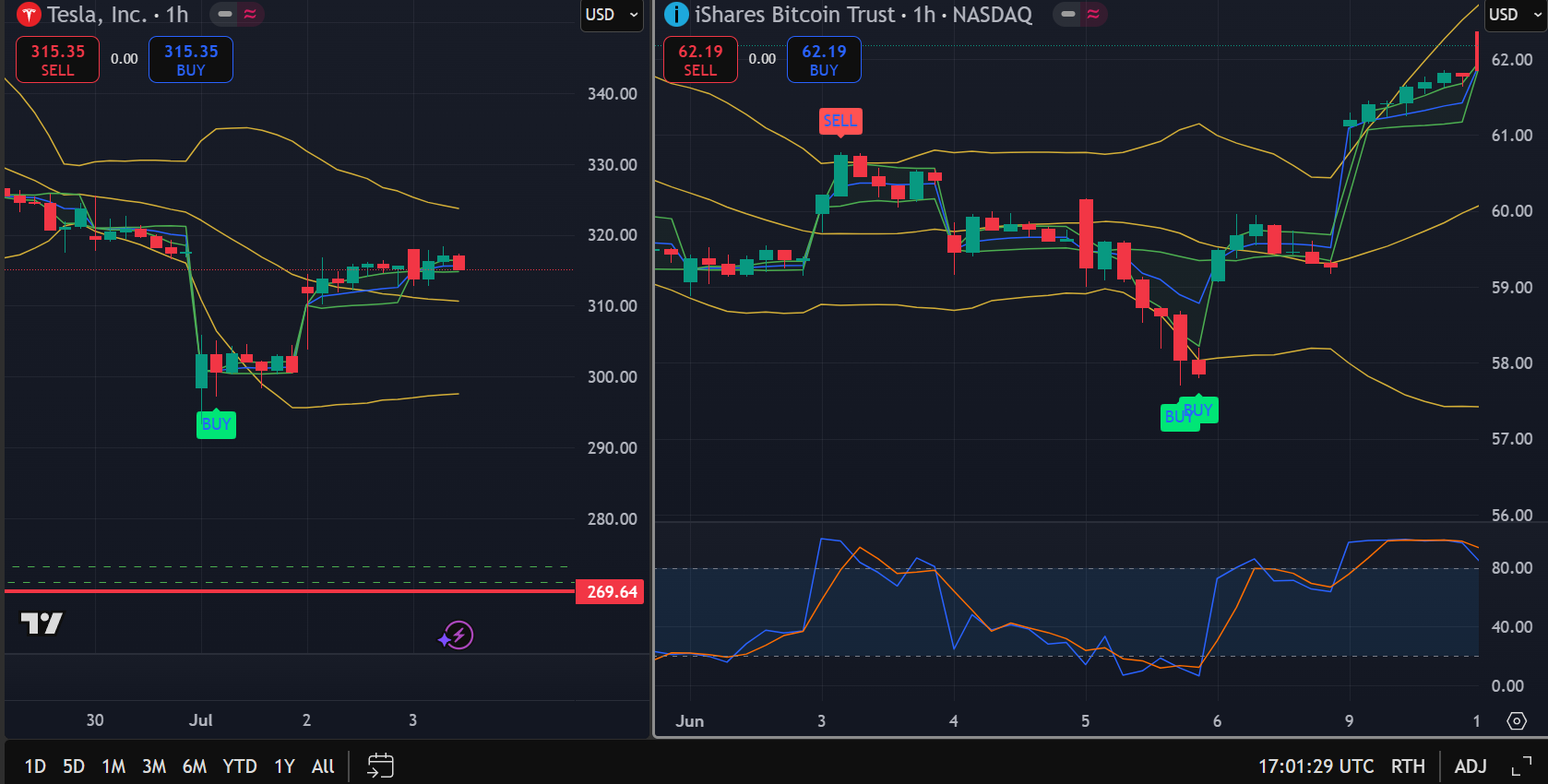Click the 80.00 oscillator level label
1548x784 pixels.
click(1512, 568)
